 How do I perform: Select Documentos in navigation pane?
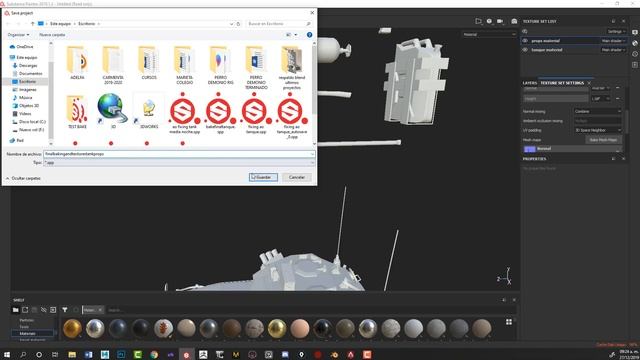pyautogui.click(x=30, y=73)
